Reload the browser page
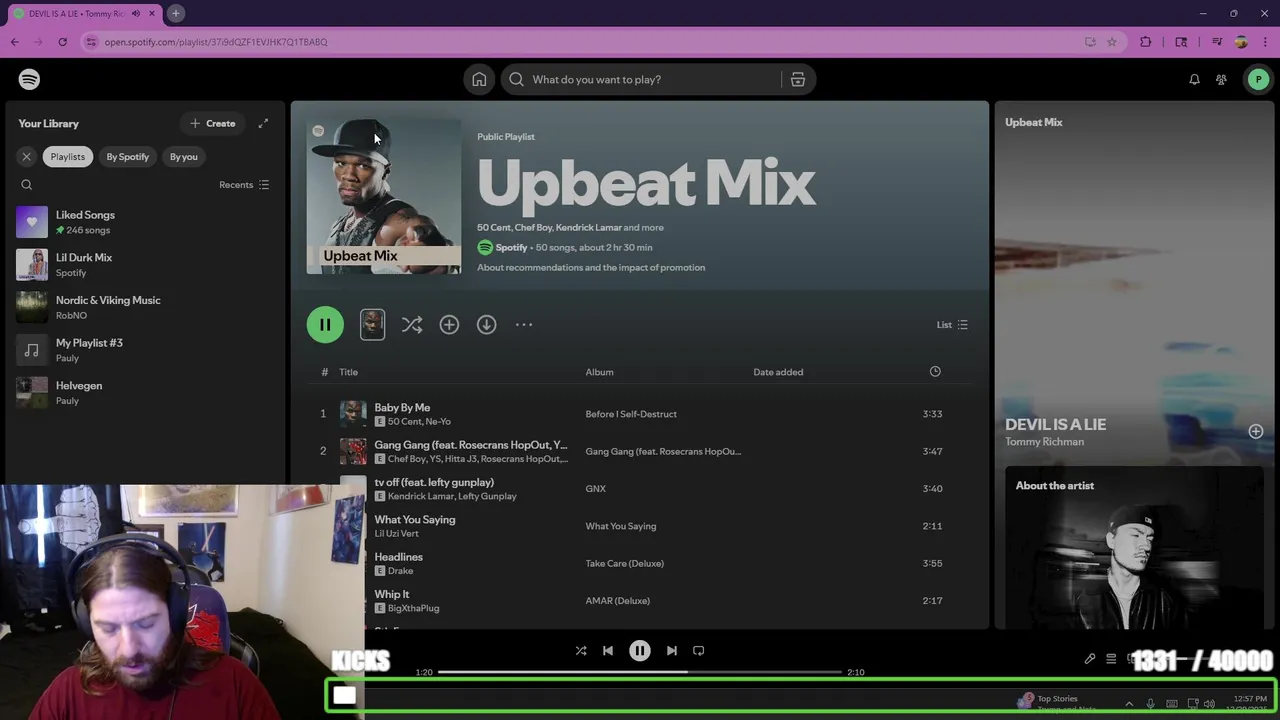 pyautogui.click(x=62, y=42)
